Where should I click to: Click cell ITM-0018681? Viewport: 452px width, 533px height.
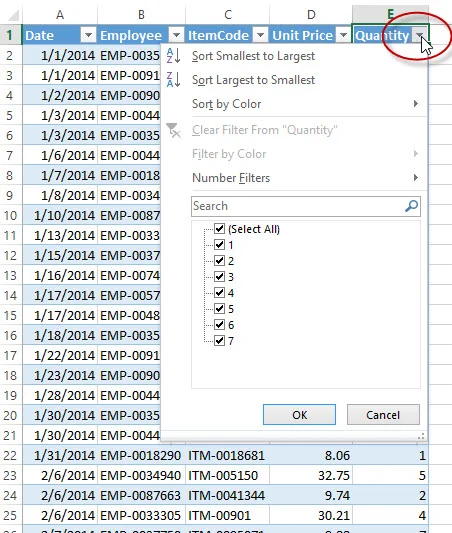click(x=228, y=455)
